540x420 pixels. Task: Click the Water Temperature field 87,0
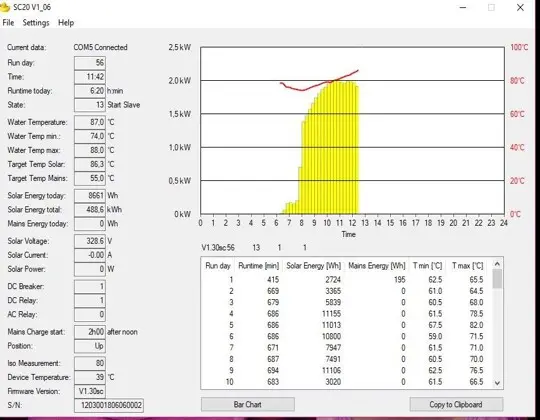coord(90,122)
